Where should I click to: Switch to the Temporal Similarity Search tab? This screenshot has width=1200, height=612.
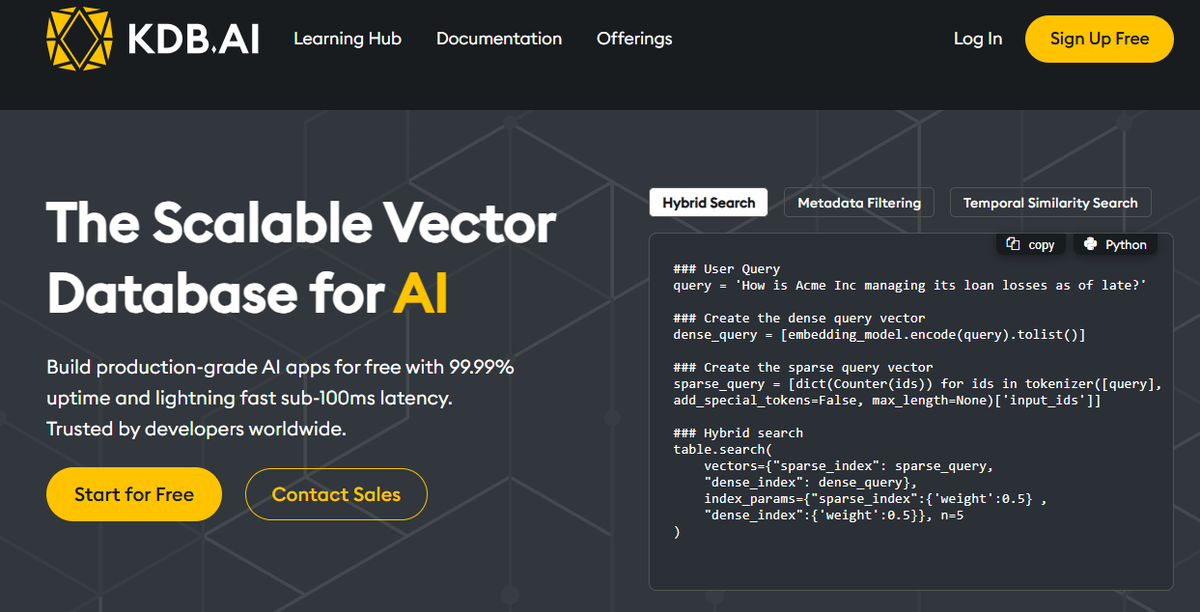1050,202
